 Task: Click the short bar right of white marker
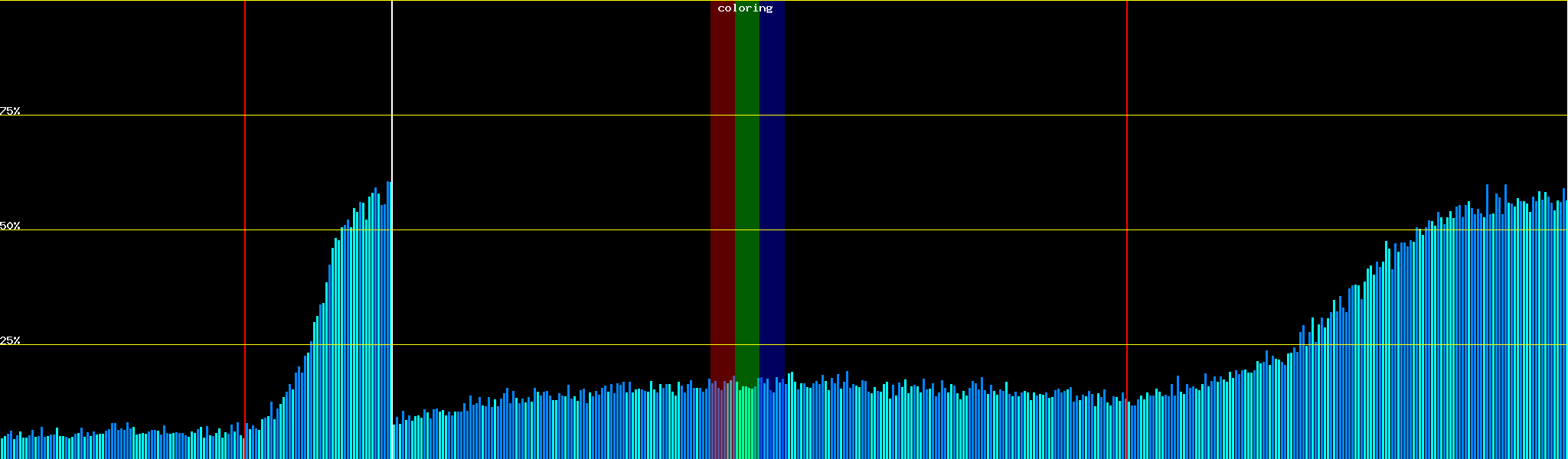(x=394, y=442)
